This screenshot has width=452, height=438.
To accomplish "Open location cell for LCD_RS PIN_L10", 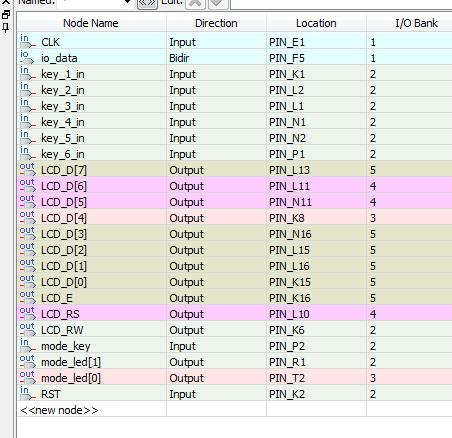I will coord(316,314).
